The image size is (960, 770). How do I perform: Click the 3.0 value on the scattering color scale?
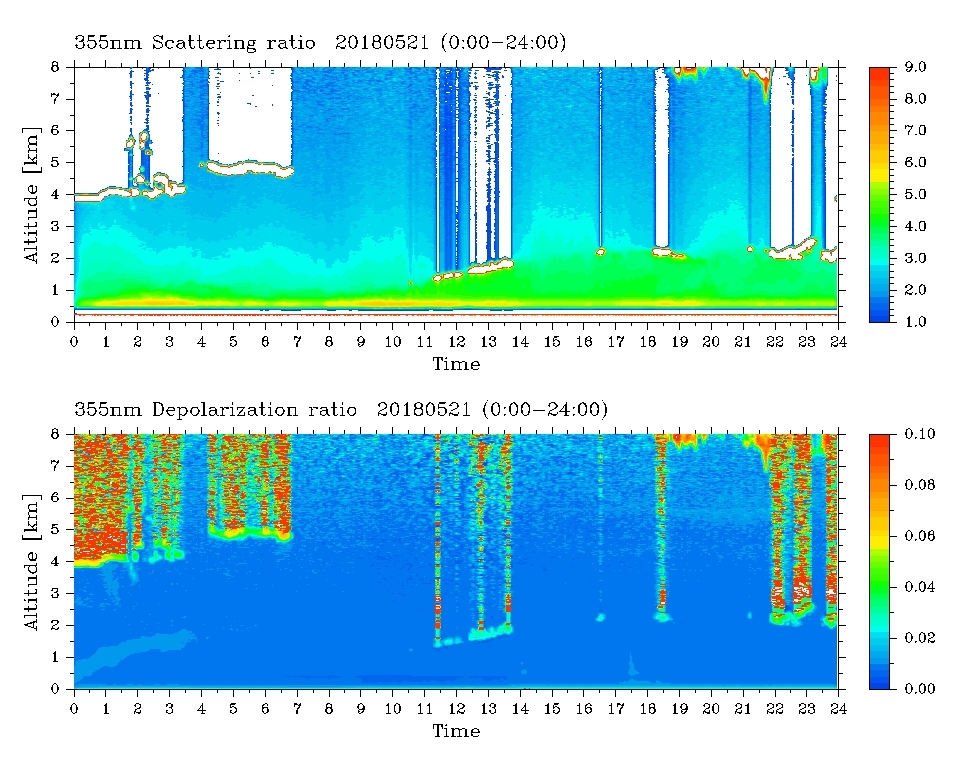[915, 258]
